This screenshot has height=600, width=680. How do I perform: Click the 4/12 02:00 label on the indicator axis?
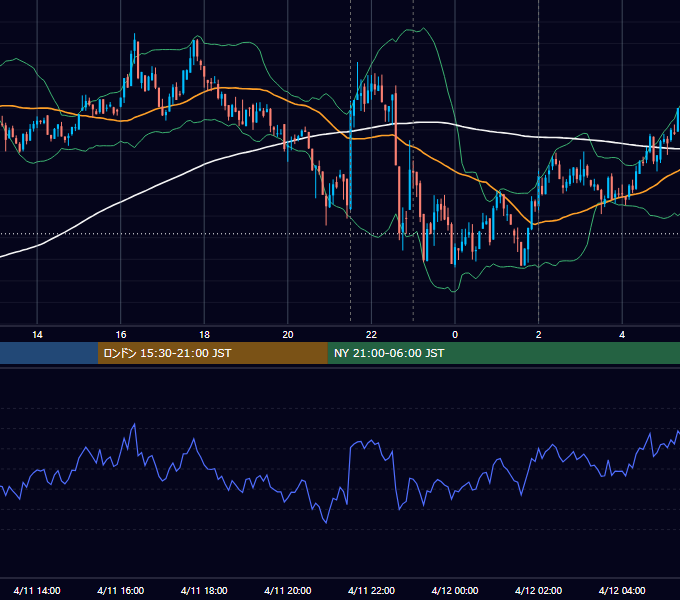(x=538, y=590)
